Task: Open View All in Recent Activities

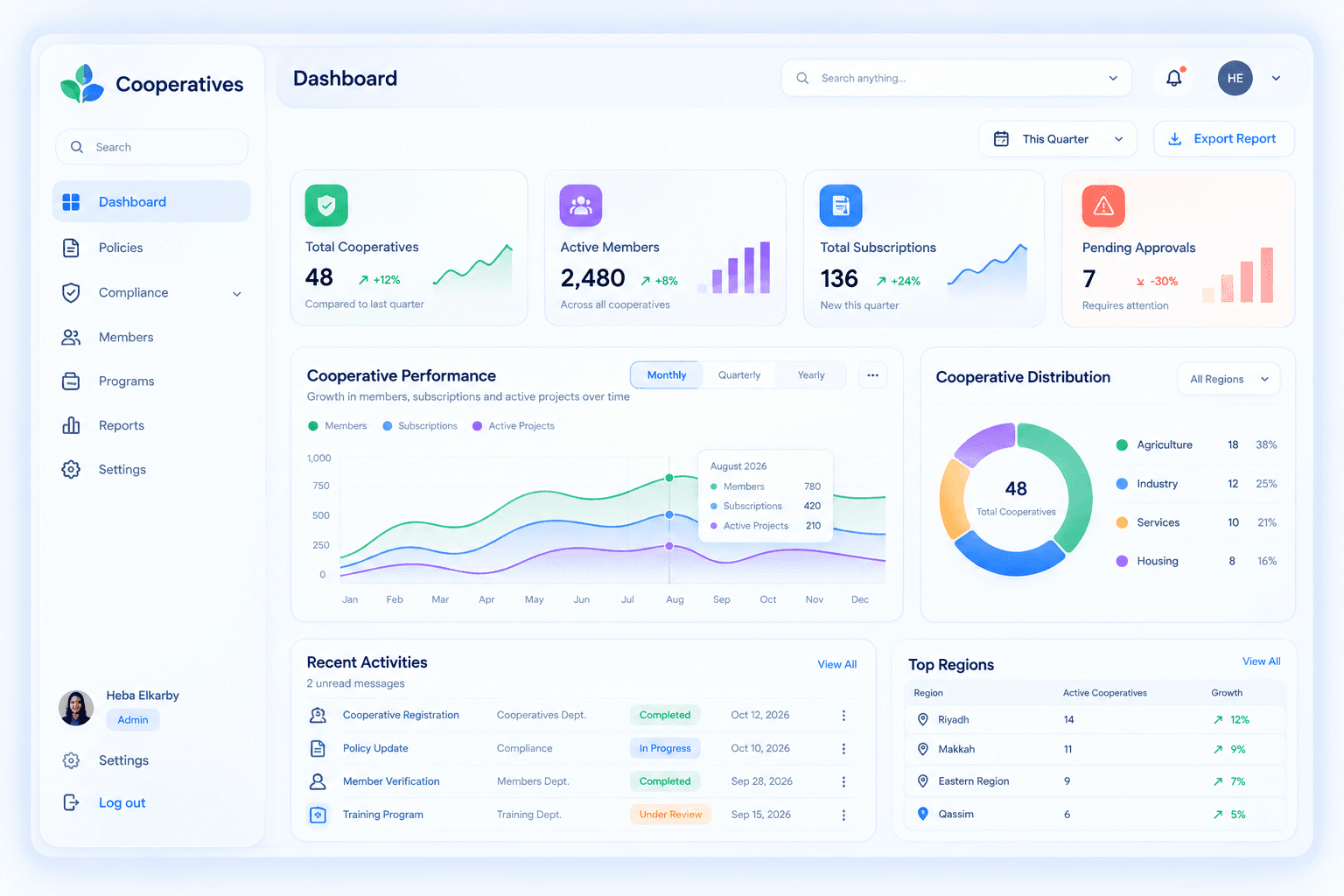Action: 836,665
